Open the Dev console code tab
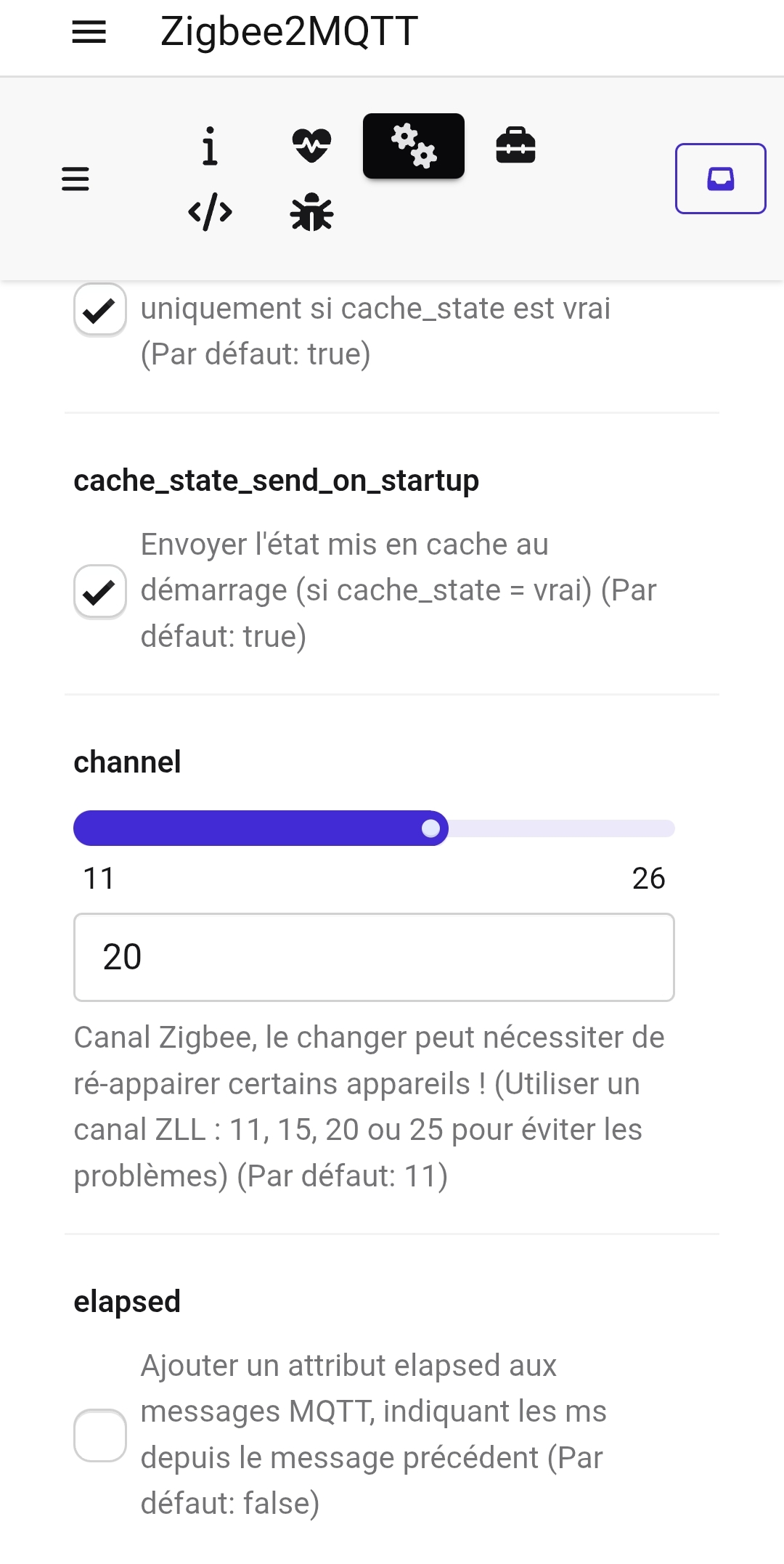 [210, 212]
